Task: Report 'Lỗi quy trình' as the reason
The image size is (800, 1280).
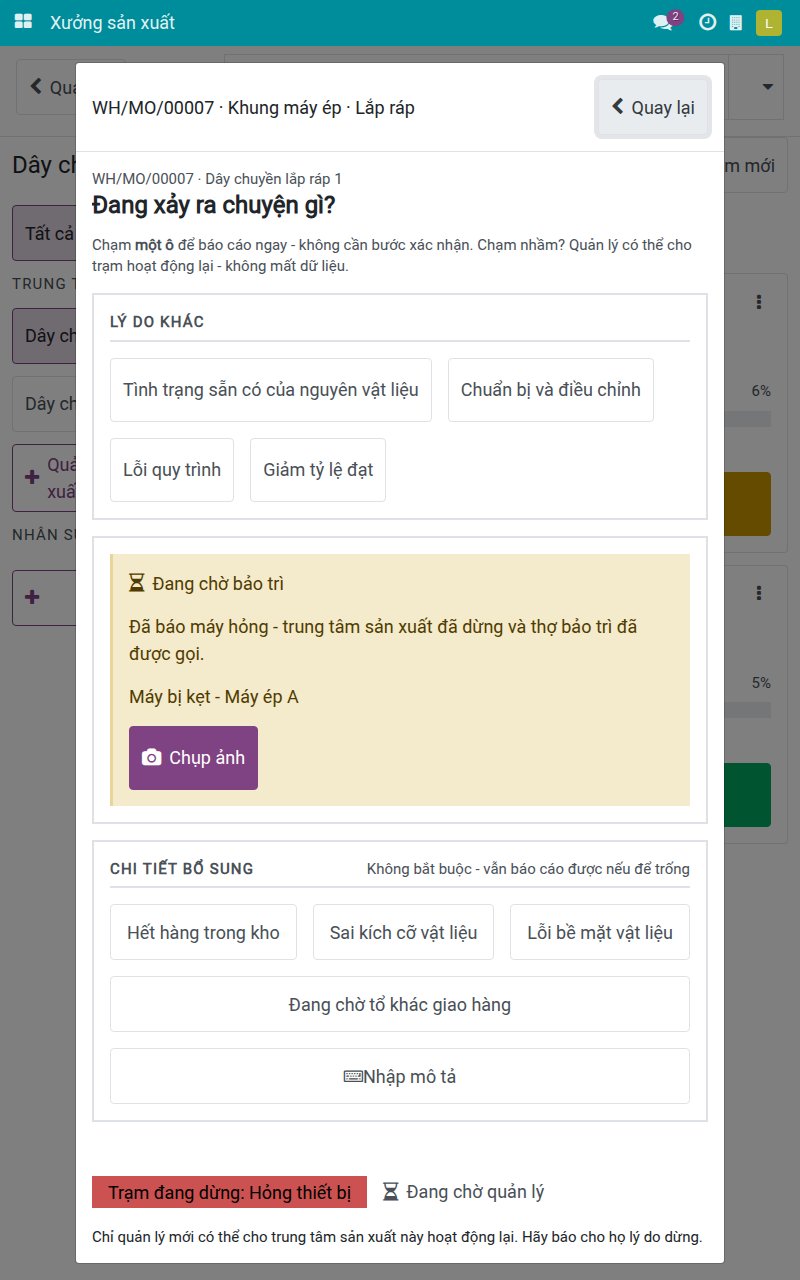Action: coord(172,470)
